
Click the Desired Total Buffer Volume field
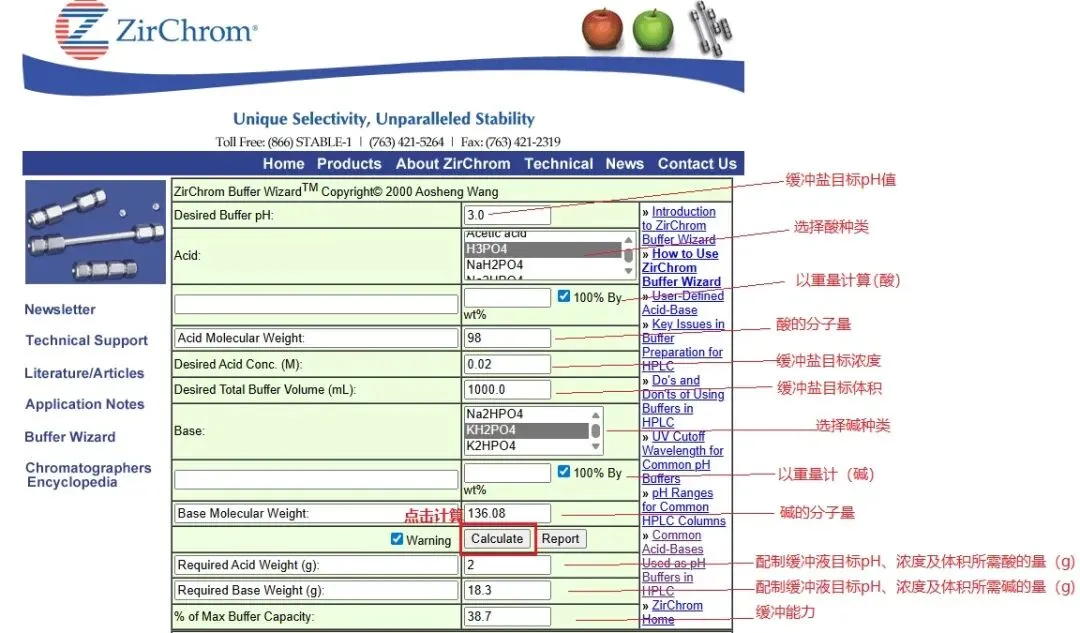click(507, 389)
